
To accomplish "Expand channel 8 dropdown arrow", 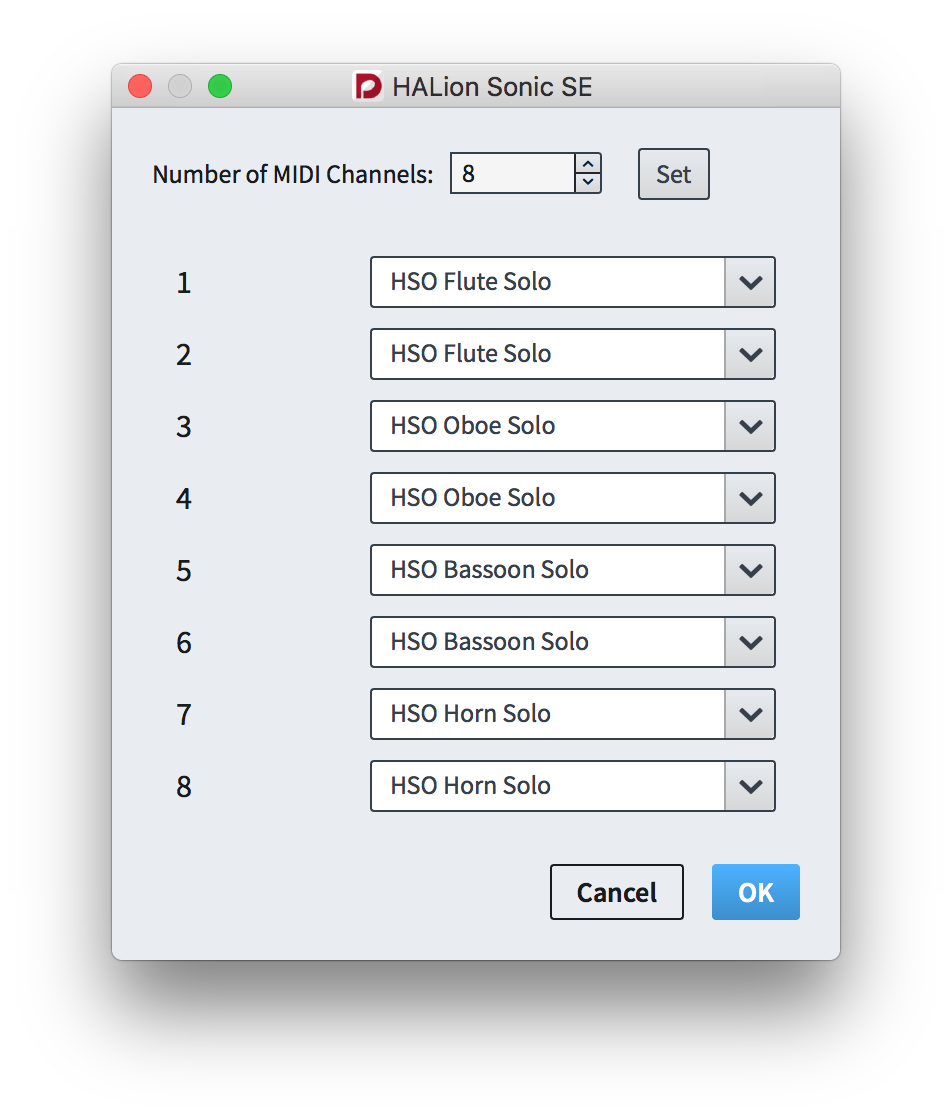I will 750,786.
